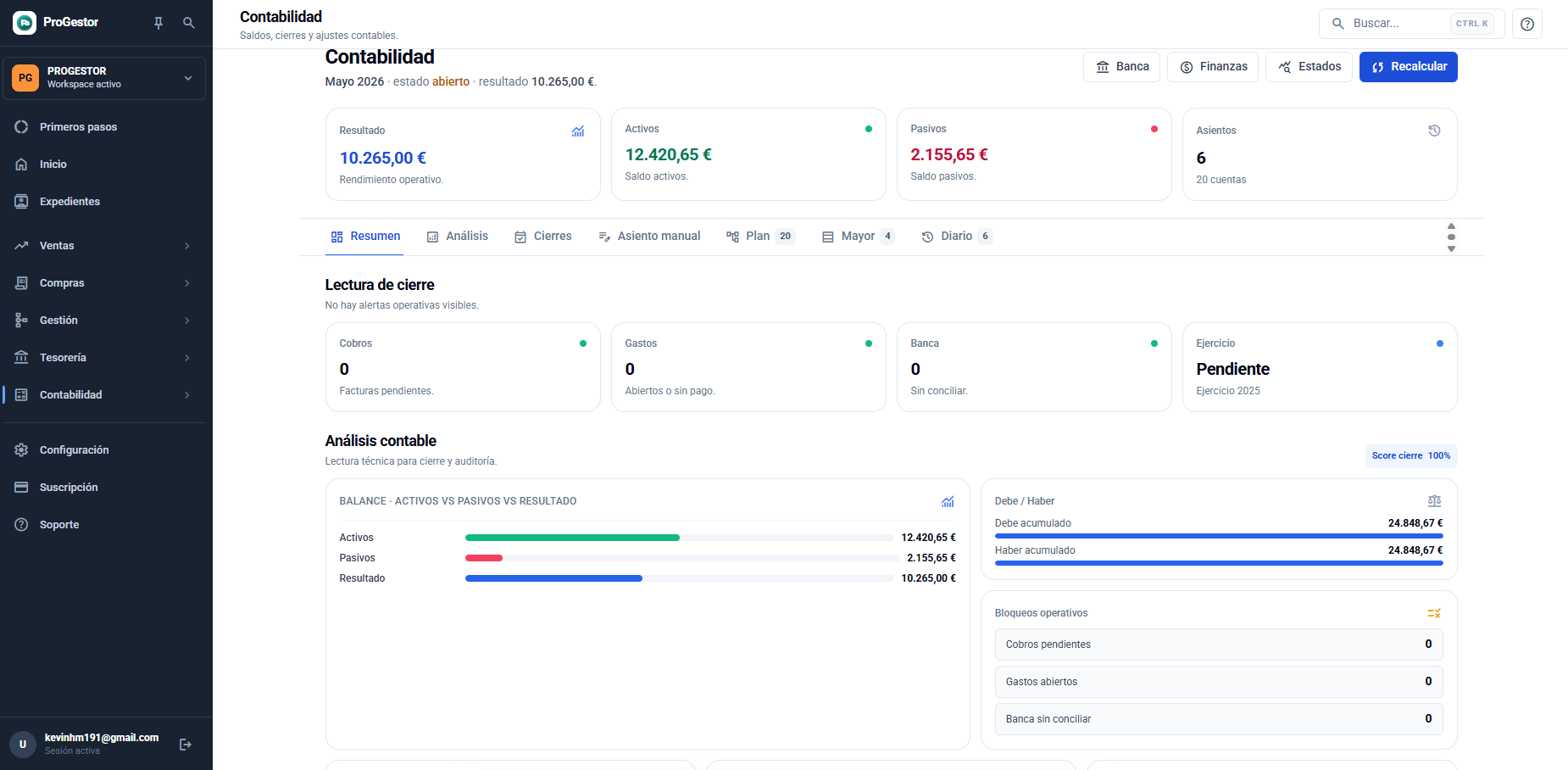The height and width of the screenshot is (770, 1568).
Task: Focus the Buscar search field
Action: pos(1411,24)
